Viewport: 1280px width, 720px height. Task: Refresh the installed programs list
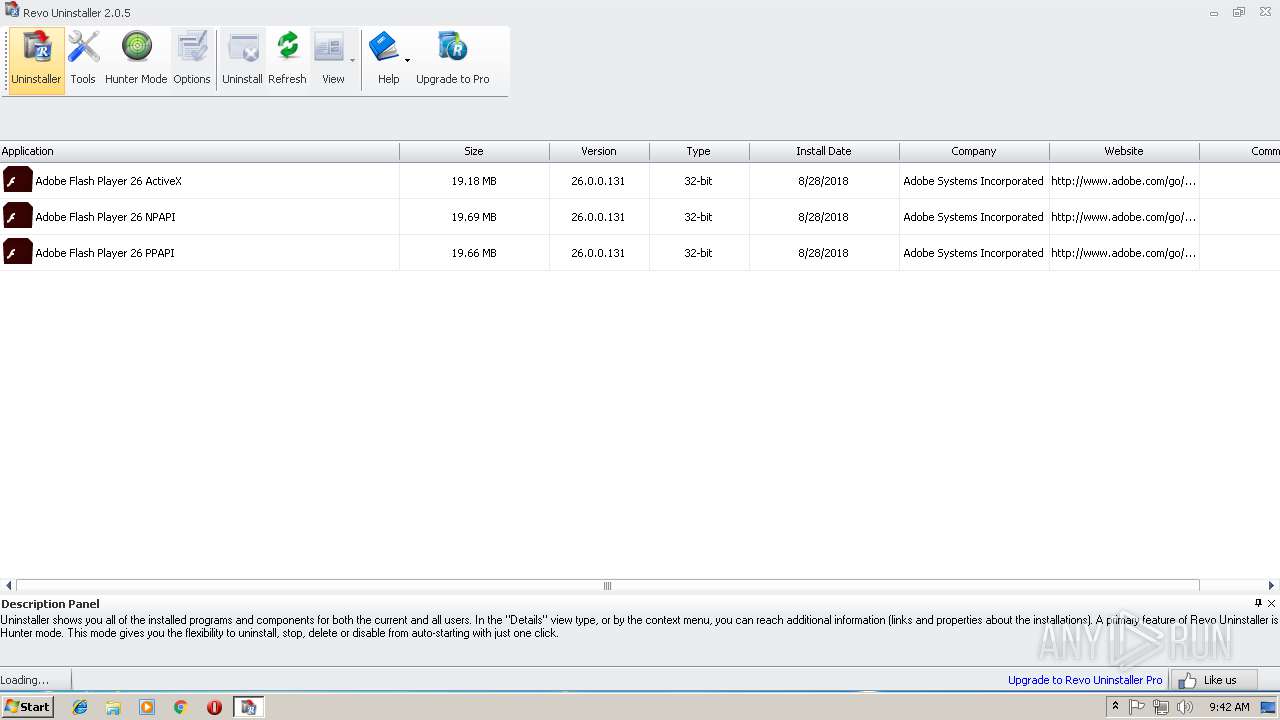[287, 60]
